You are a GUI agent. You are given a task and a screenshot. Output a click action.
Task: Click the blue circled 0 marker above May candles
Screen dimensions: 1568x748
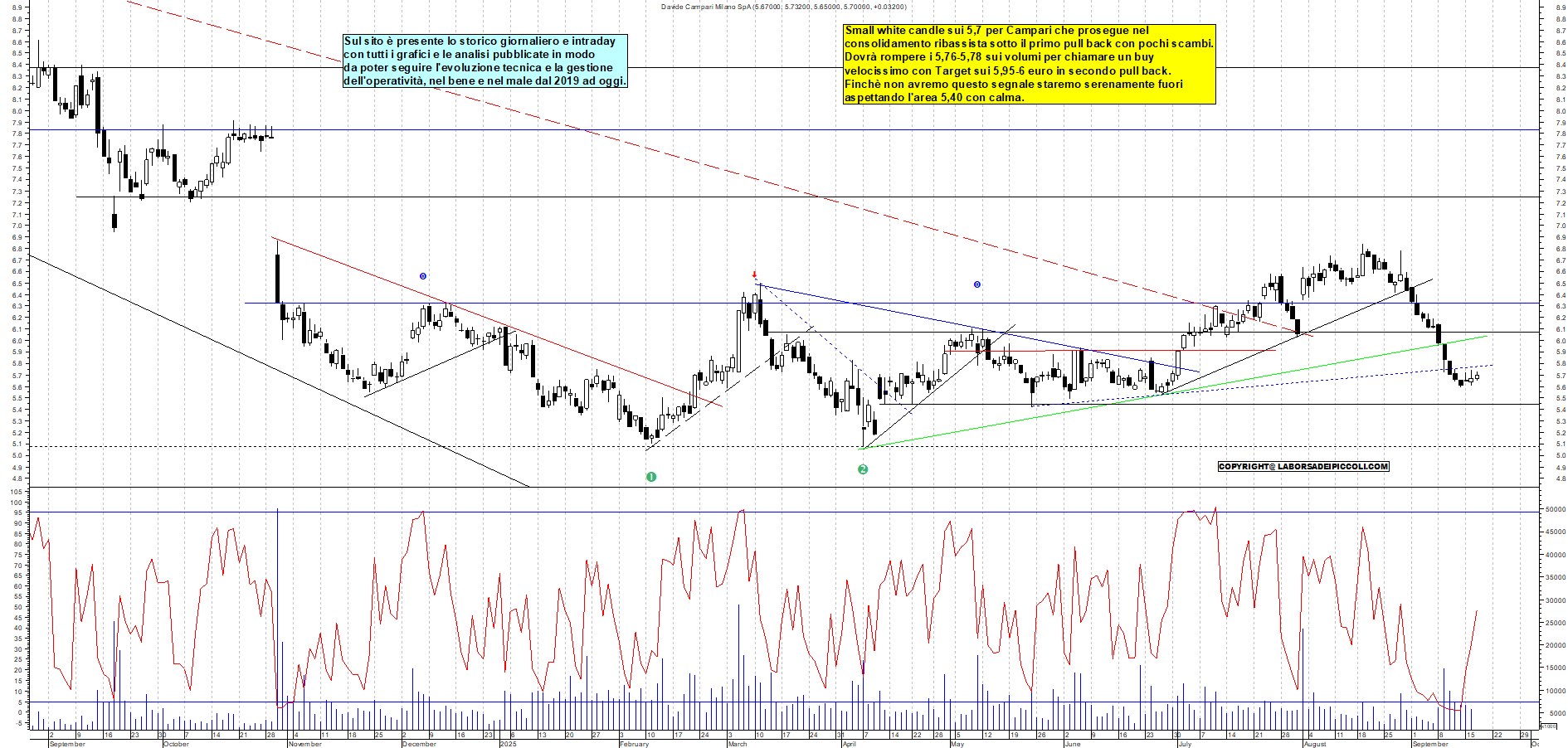pyautogui.click(x=977, y=284)
